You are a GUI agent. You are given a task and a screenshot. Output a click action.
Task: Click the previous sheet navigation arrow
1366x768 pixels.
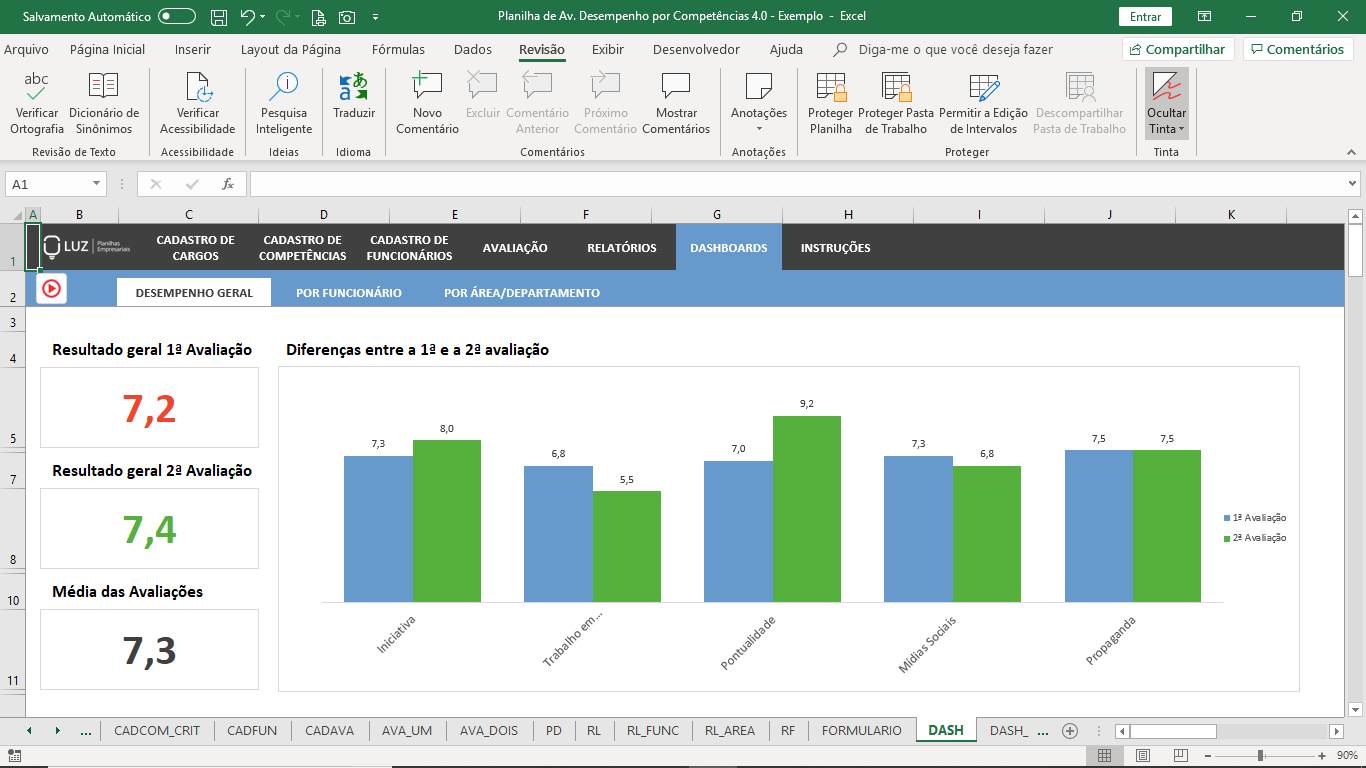pyautogui.click(x=29, y=731)
